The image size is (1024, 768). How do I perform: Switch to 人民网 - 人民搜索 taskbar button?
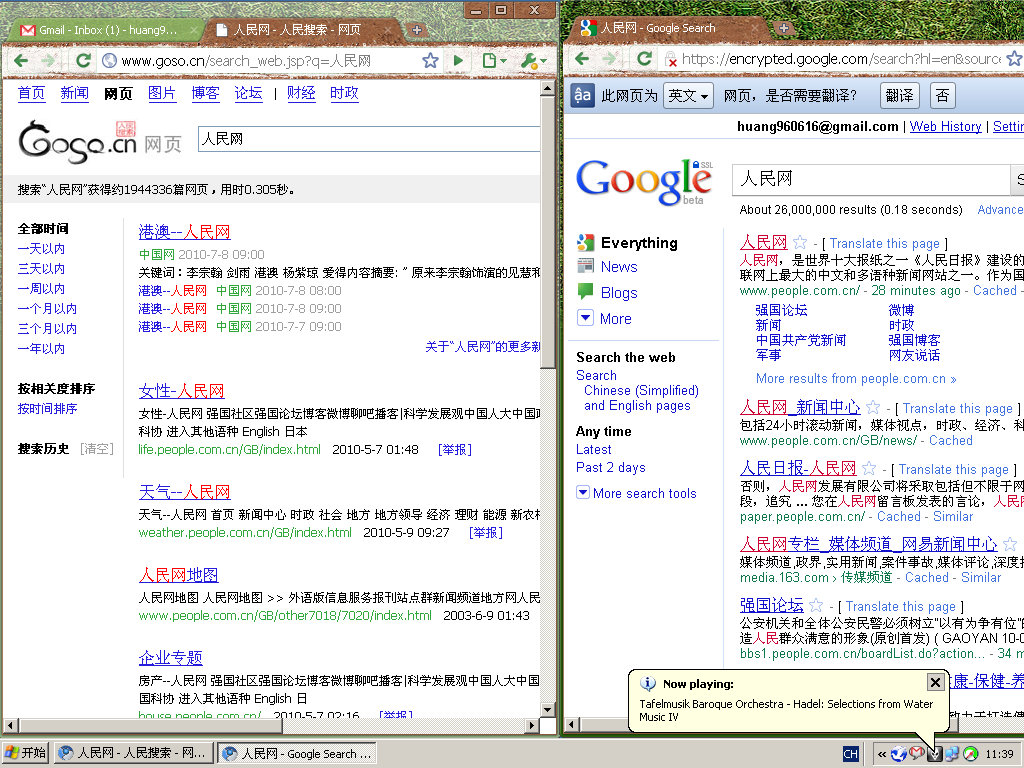tap(134, 753)
